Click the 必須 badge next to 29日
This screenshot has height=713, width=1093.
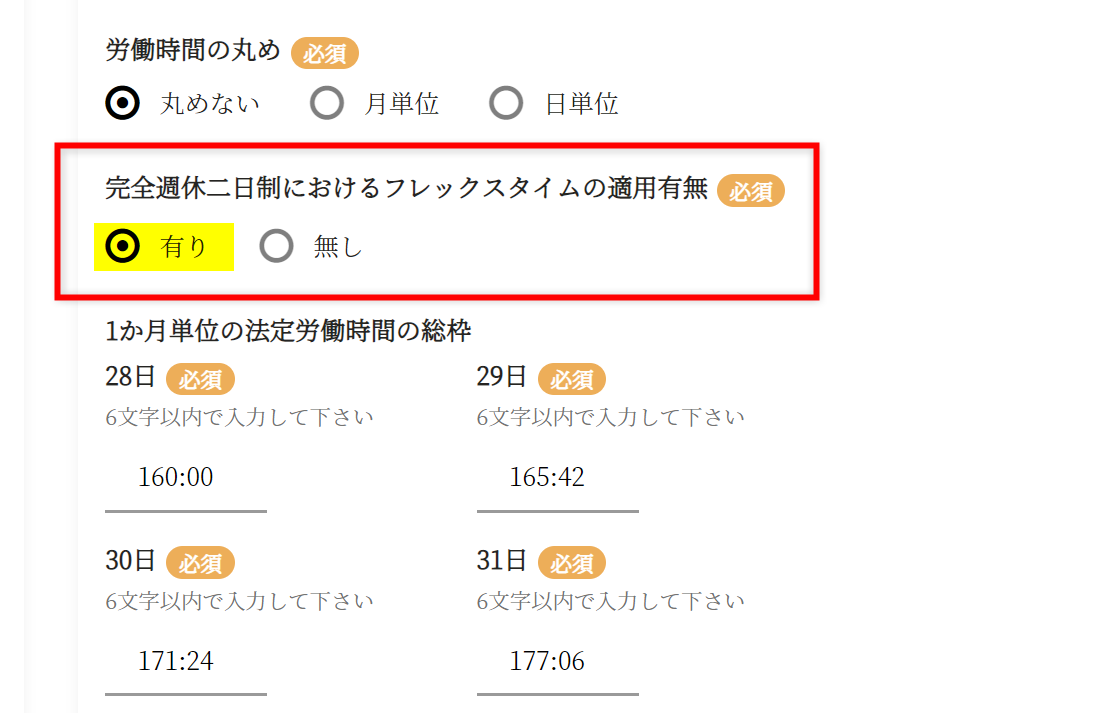572,380
